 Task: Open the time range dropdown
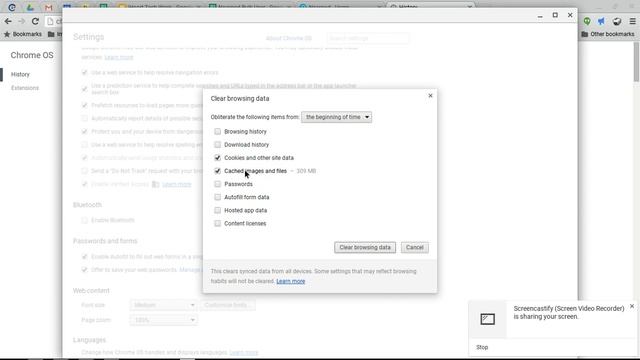[336, 117]
